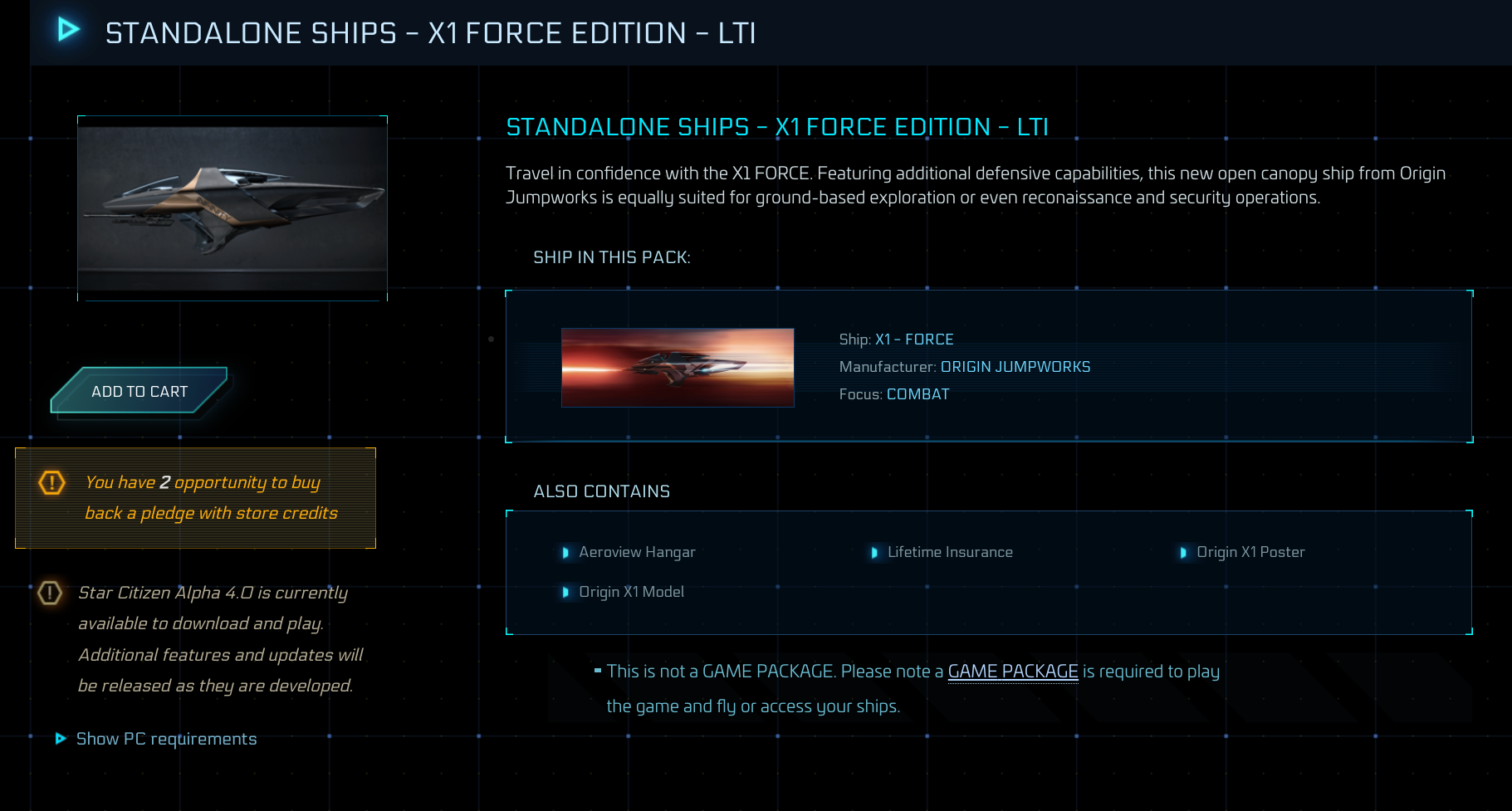Open the red X1 Force ship thumbnail
Viewport: 1512px width, 811px height.
click(x=678, y=368)
